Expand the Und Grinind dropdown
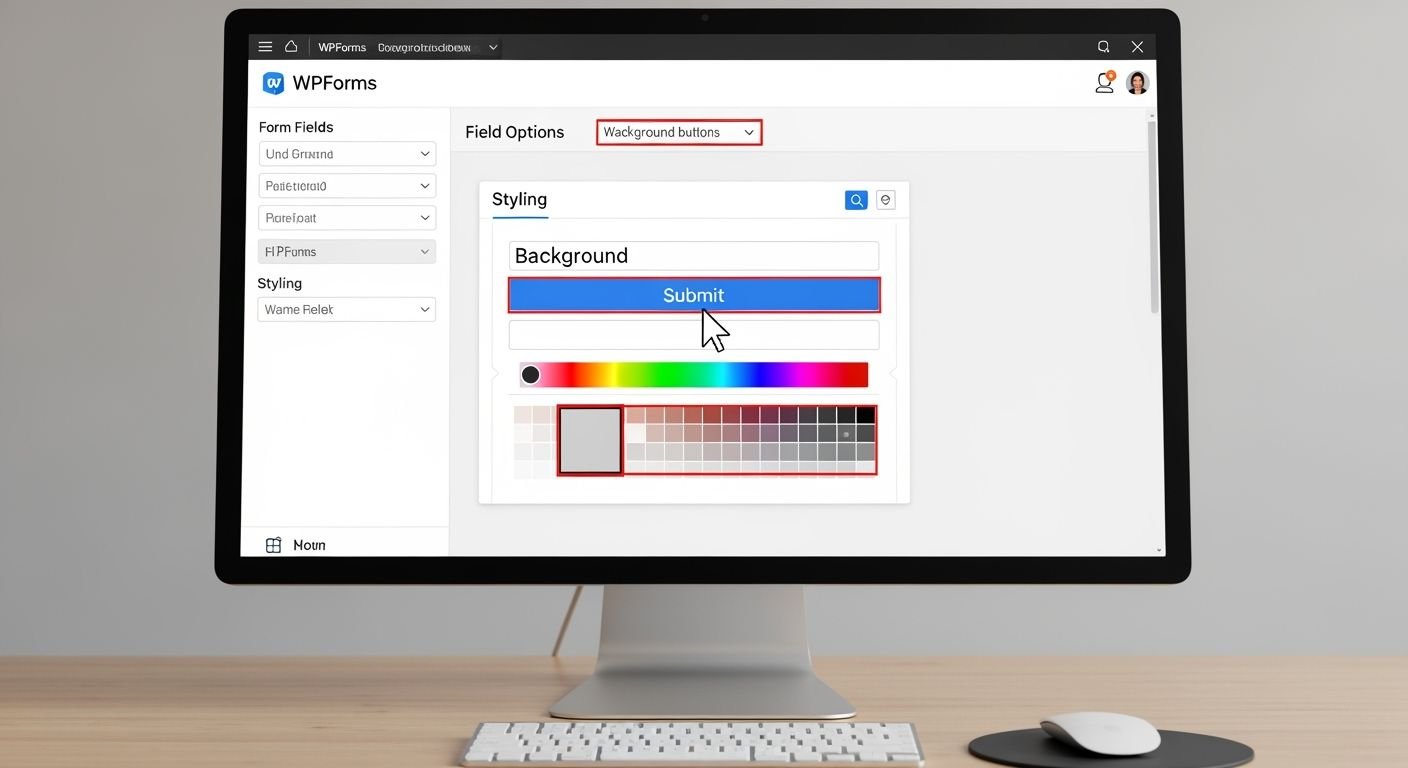 click(347, 154)
